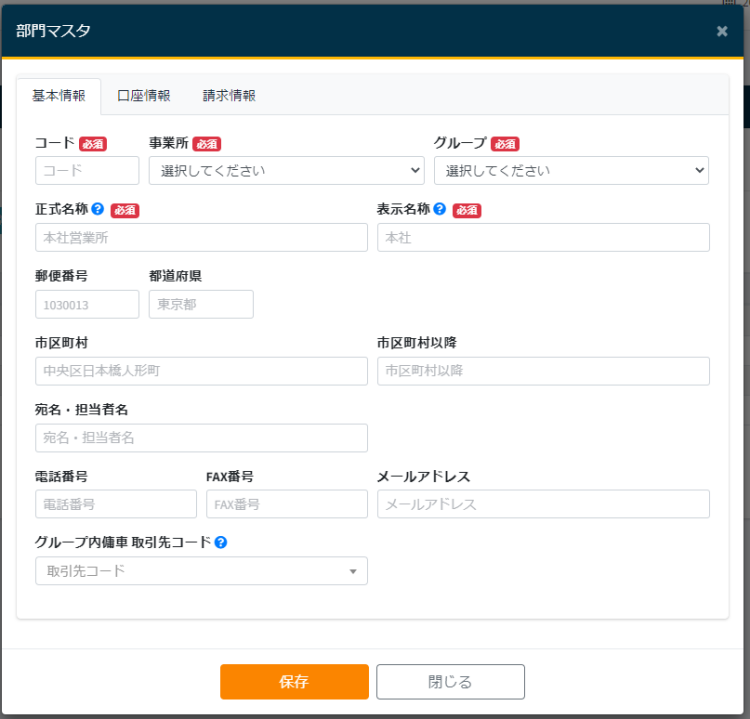Expand the 取引先コード combo box
Screen dimensions: 750x719
(x=201, y=571)
